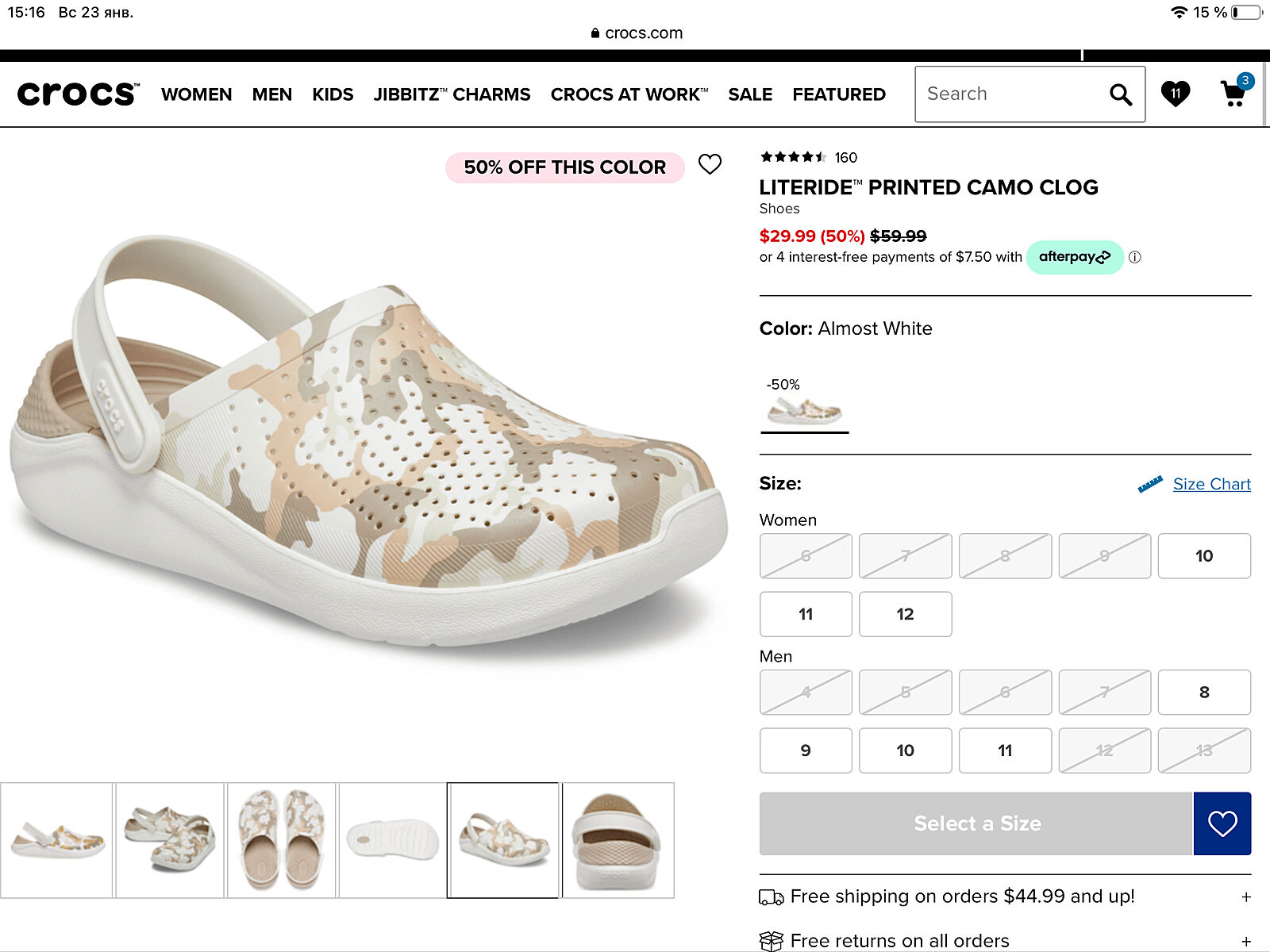Screen dimensions: 1270x952
Task: Open the Size Chart link
Action: coord(1211,484)
